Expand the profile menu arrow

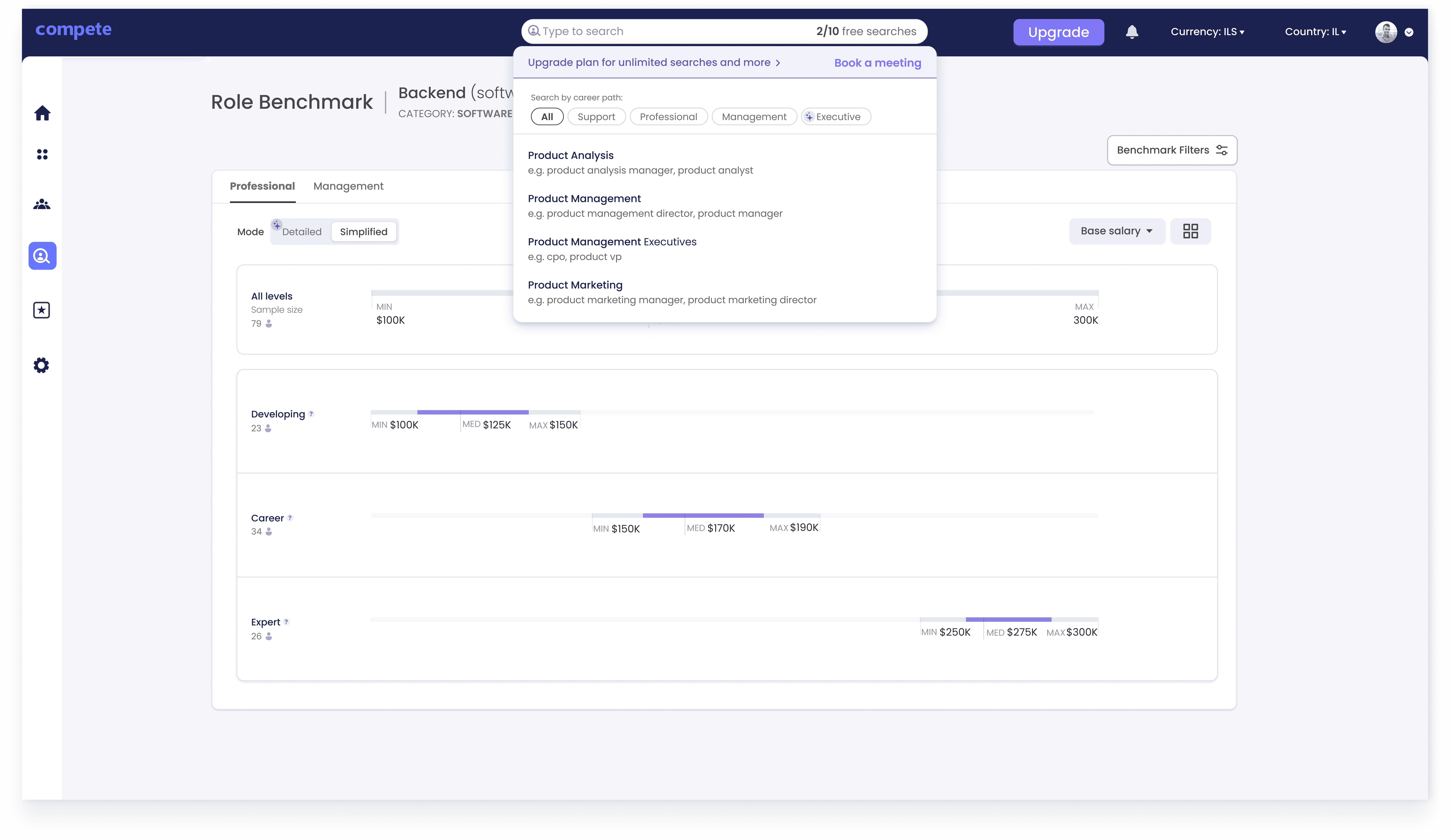click(x=1409, y=32)
